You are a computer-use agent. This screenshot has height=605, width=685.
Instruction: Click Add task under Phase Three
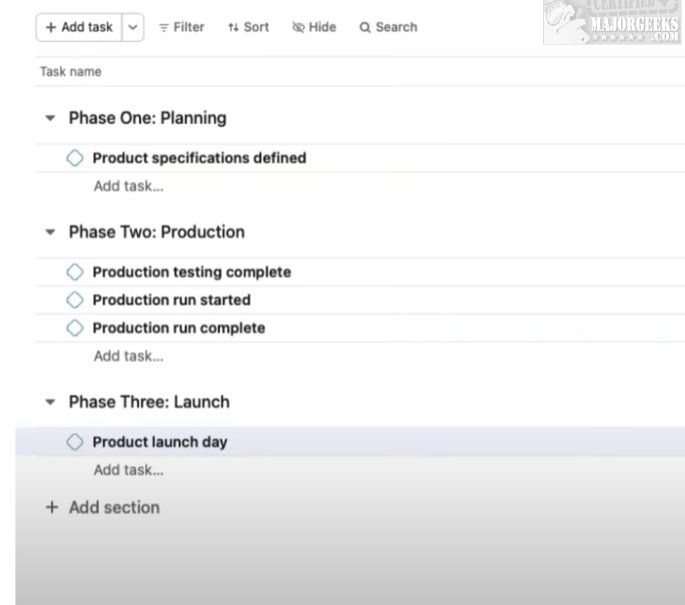point(128,470)
